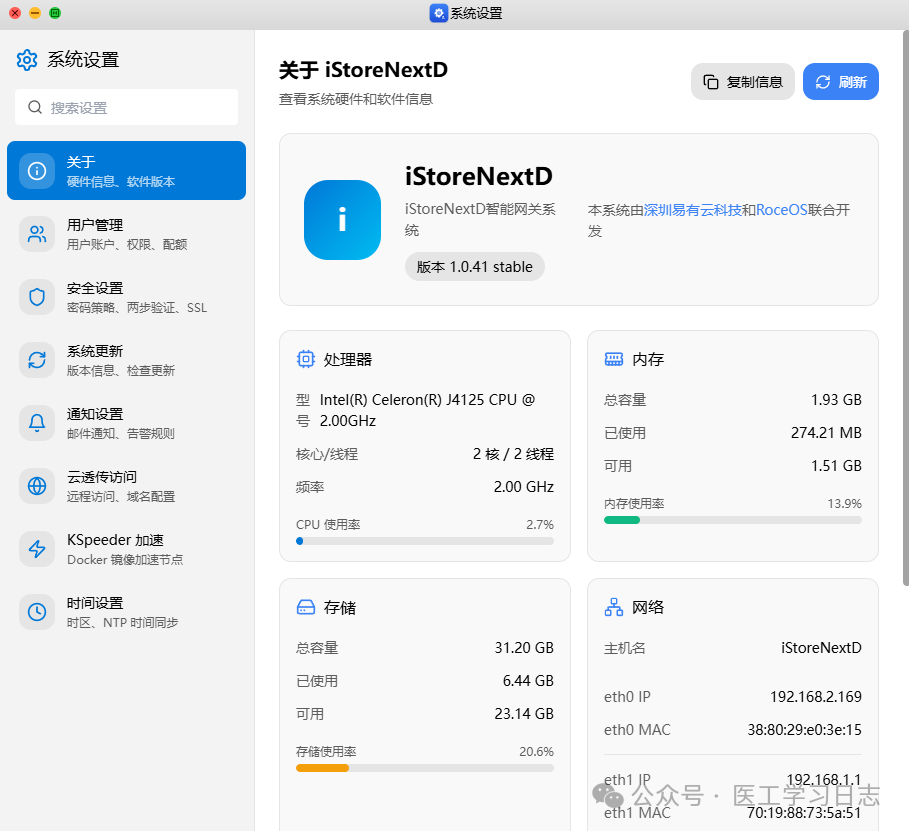Click the Intel(R) Celeron(R) J4125 model text
The height and width of the screenshot is (831, 909).
(x=427, y=410)
